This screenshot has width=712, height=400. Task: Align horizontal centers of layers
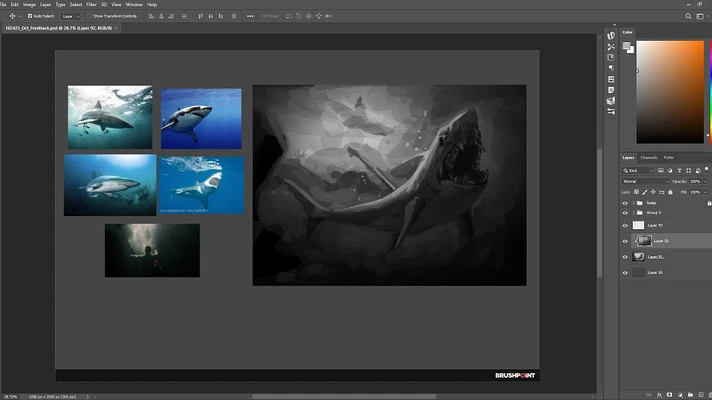click(x=161, y=16)
